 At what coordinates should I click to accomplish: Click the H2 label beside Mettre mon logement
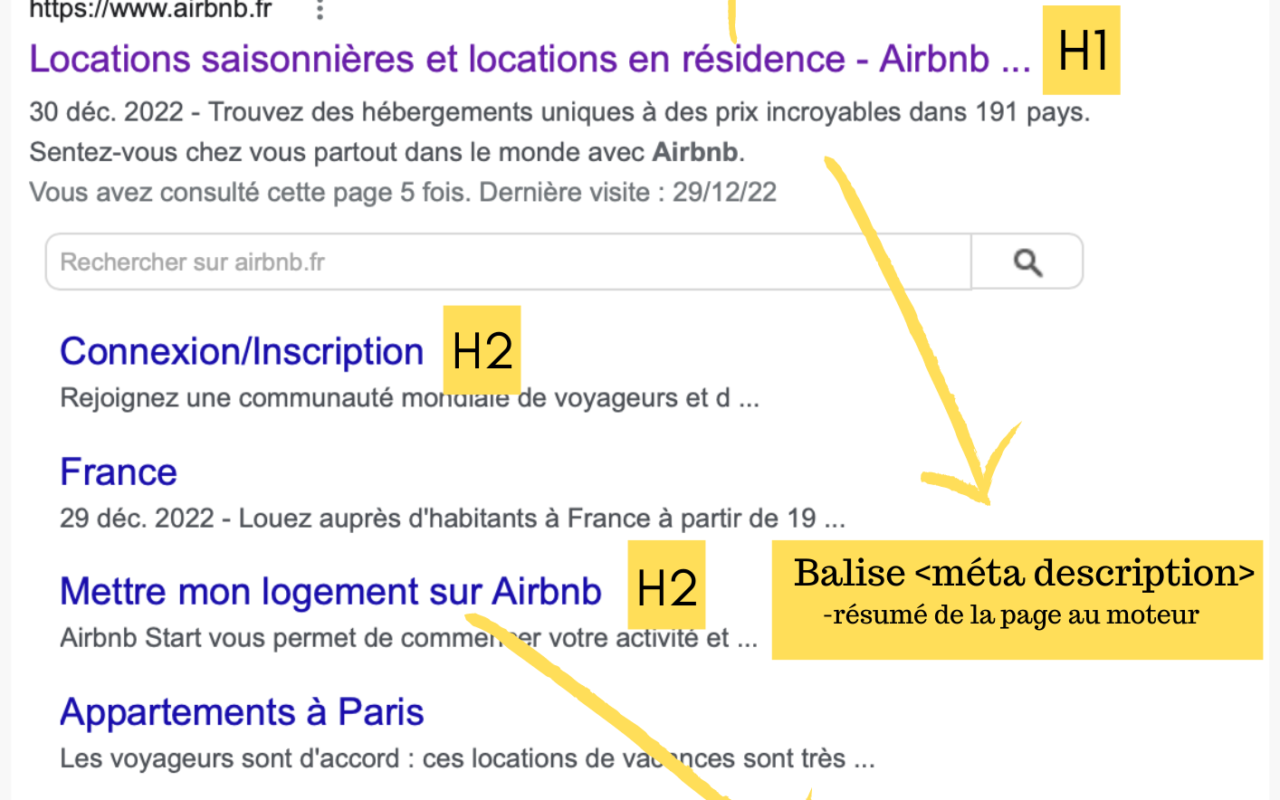point(667,586)
